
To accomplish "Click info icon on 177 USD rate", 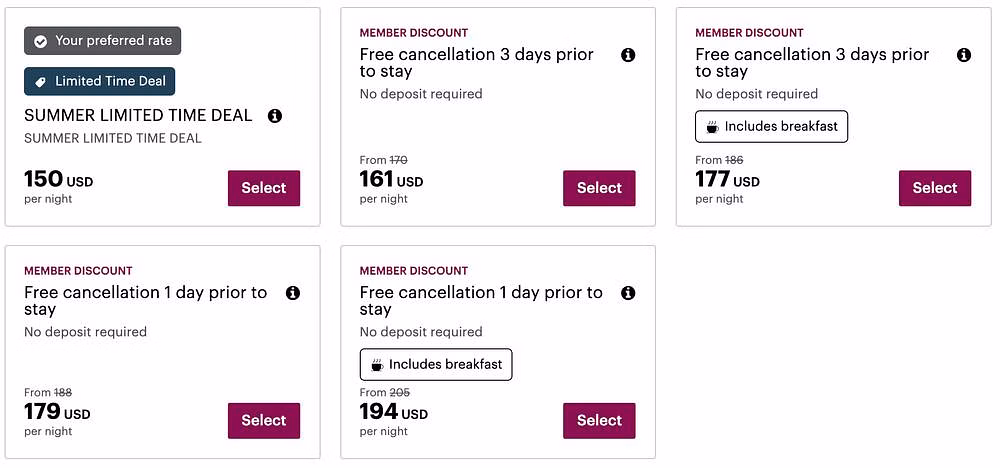I will point(964,55).
